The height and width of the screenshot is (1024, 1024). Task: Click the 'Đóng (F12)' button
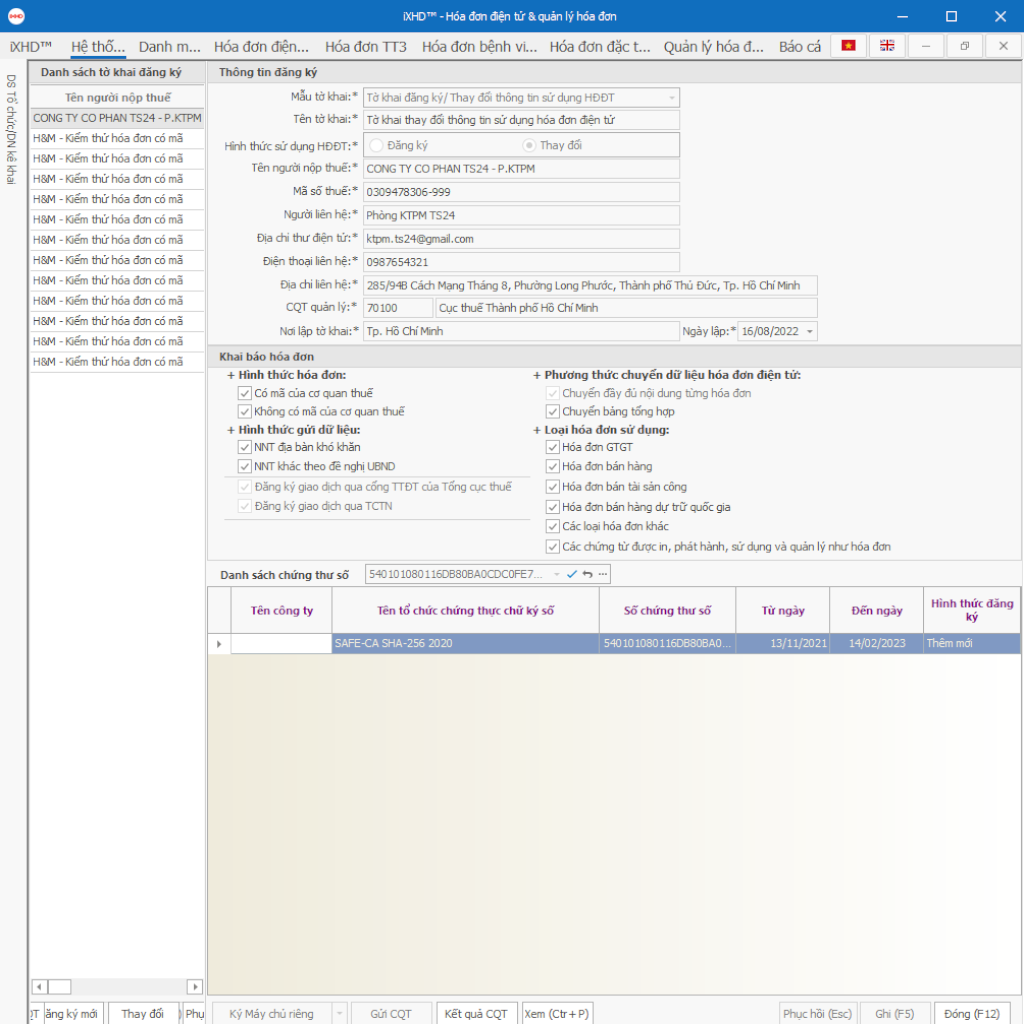[971, 1013]
